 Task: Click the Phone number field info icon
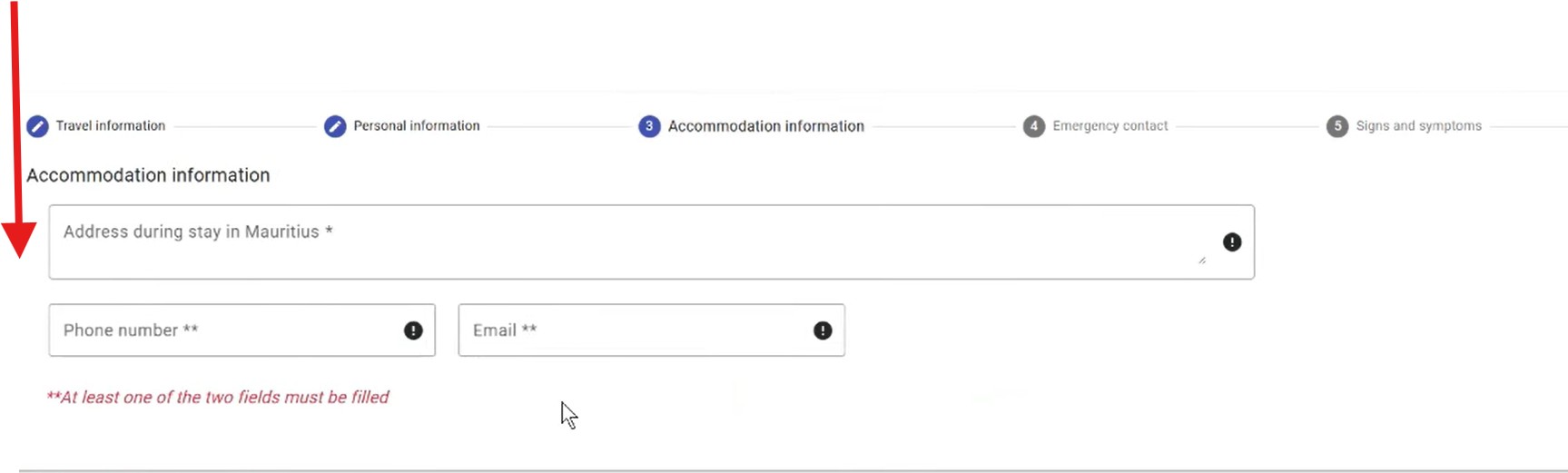pyautogui.click(x=413, y=330)
